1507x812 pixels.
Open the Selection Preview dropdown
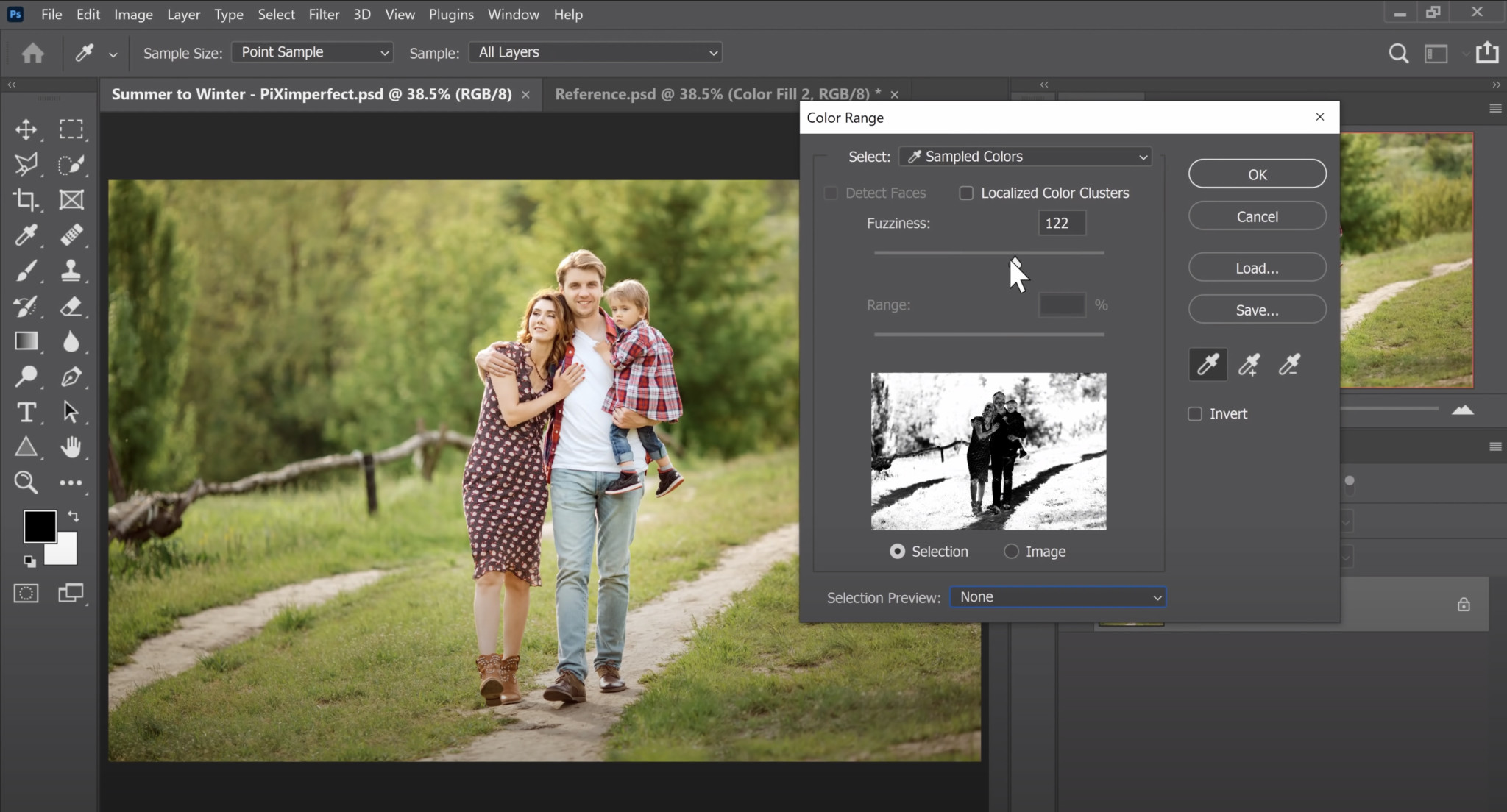click(1057, 596)
